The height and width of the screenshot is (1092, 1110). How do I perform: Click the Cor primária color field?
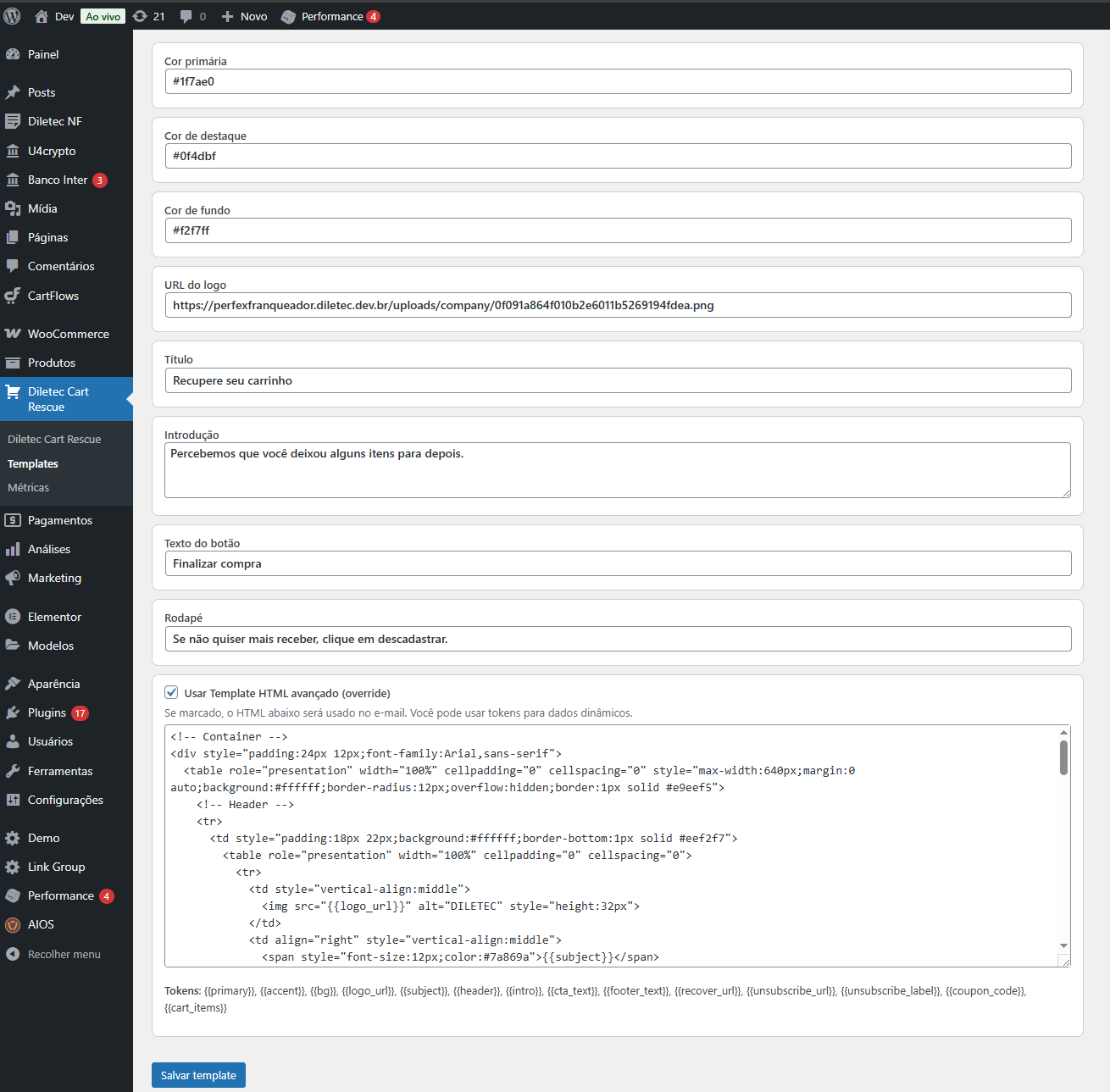pos(617,81)
